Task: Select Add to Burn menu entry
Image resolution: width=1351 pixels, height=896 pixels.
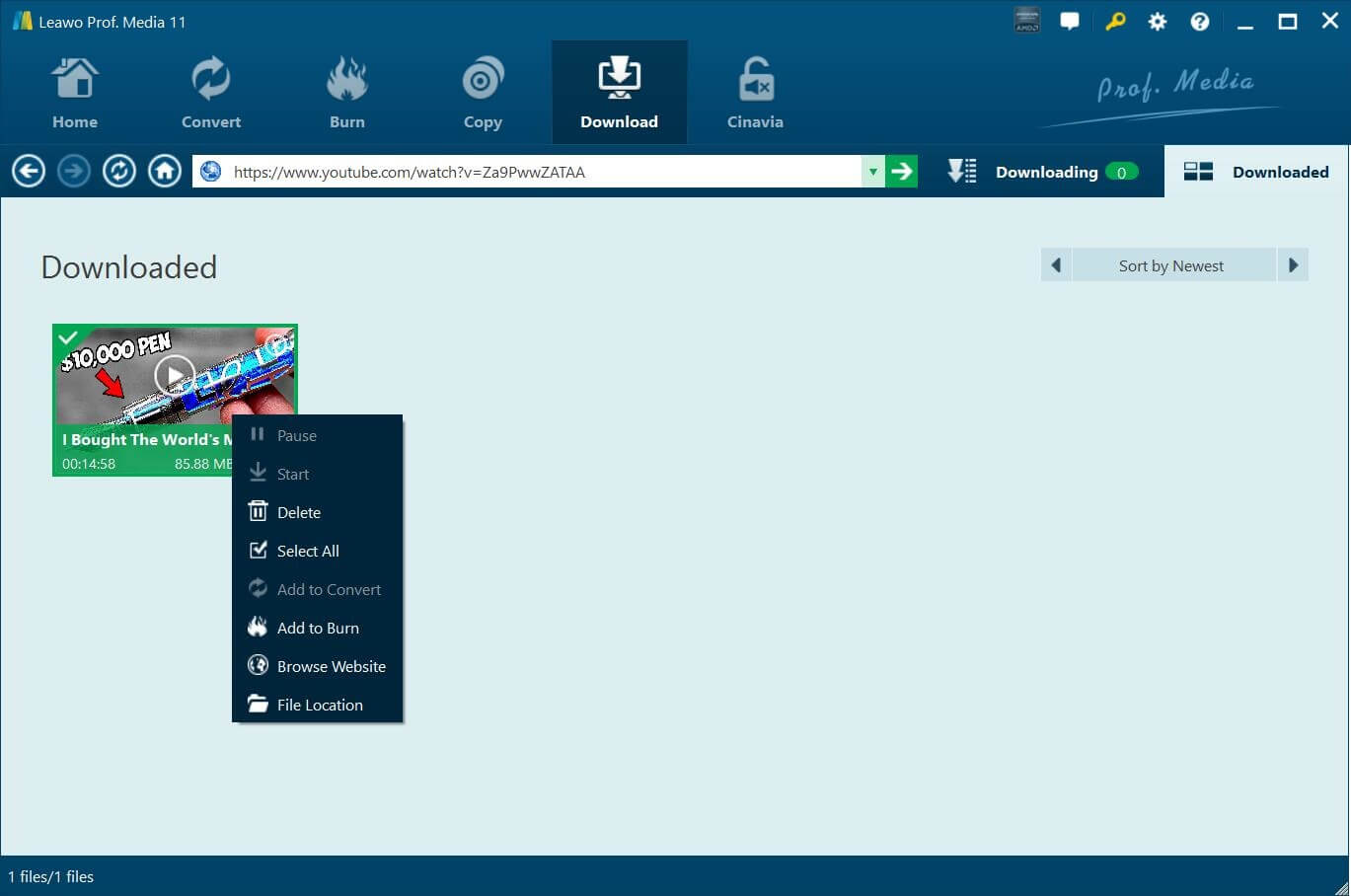Action: [318, 629]
